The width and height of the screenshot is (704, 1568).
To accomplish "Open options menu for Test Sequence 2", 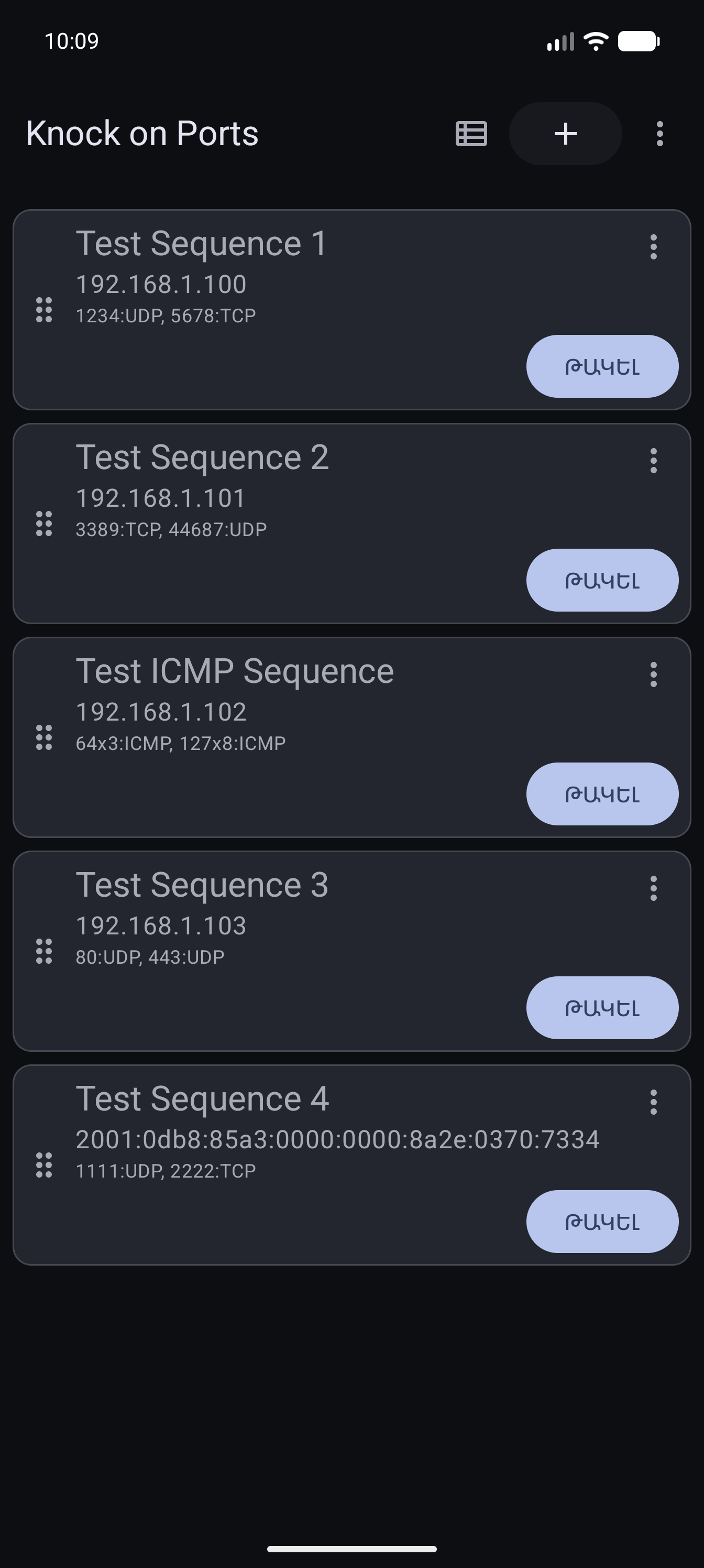I will click(654, 461).
